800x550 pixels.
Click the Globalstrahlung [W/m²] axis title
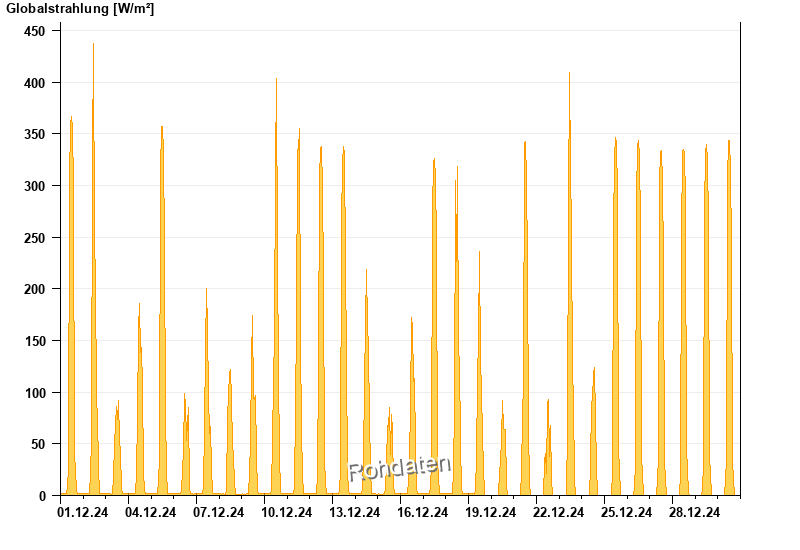pos(80,9)
